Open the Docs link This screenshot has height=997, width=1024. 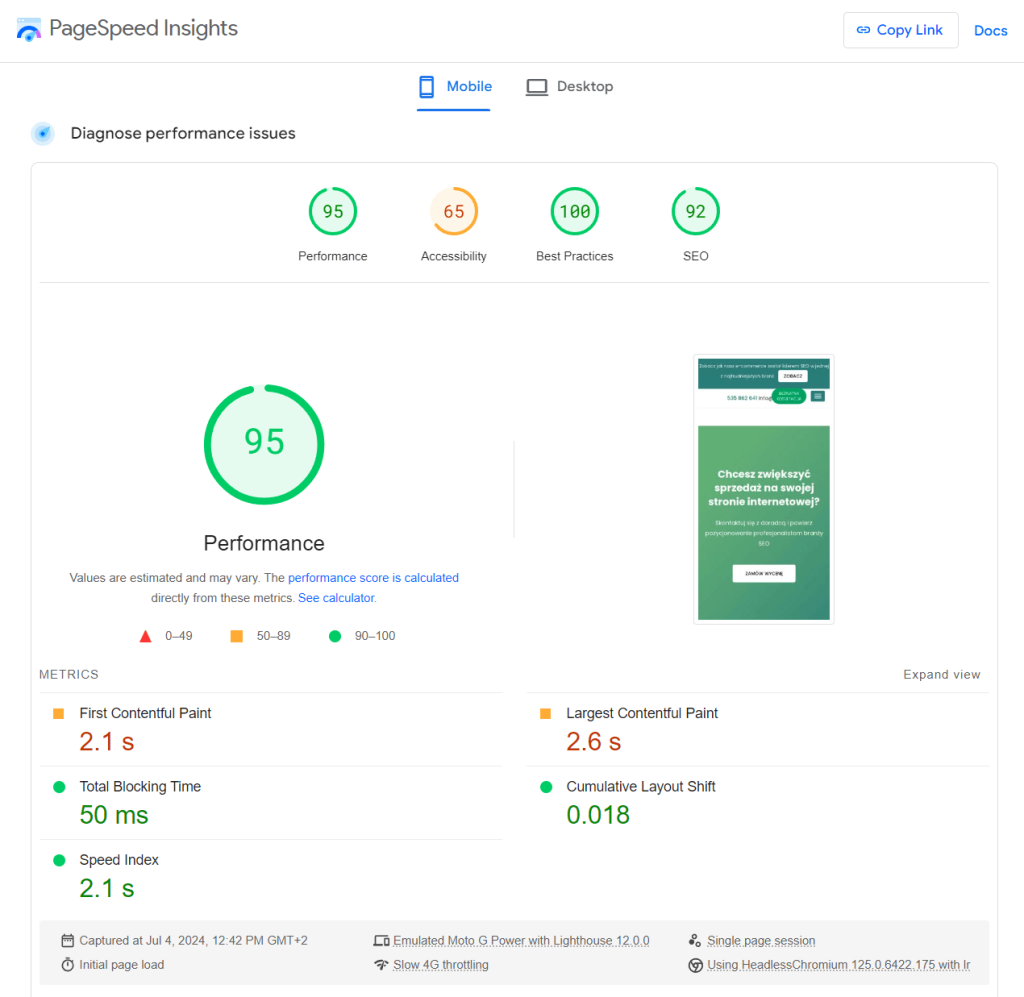point(990,31)
